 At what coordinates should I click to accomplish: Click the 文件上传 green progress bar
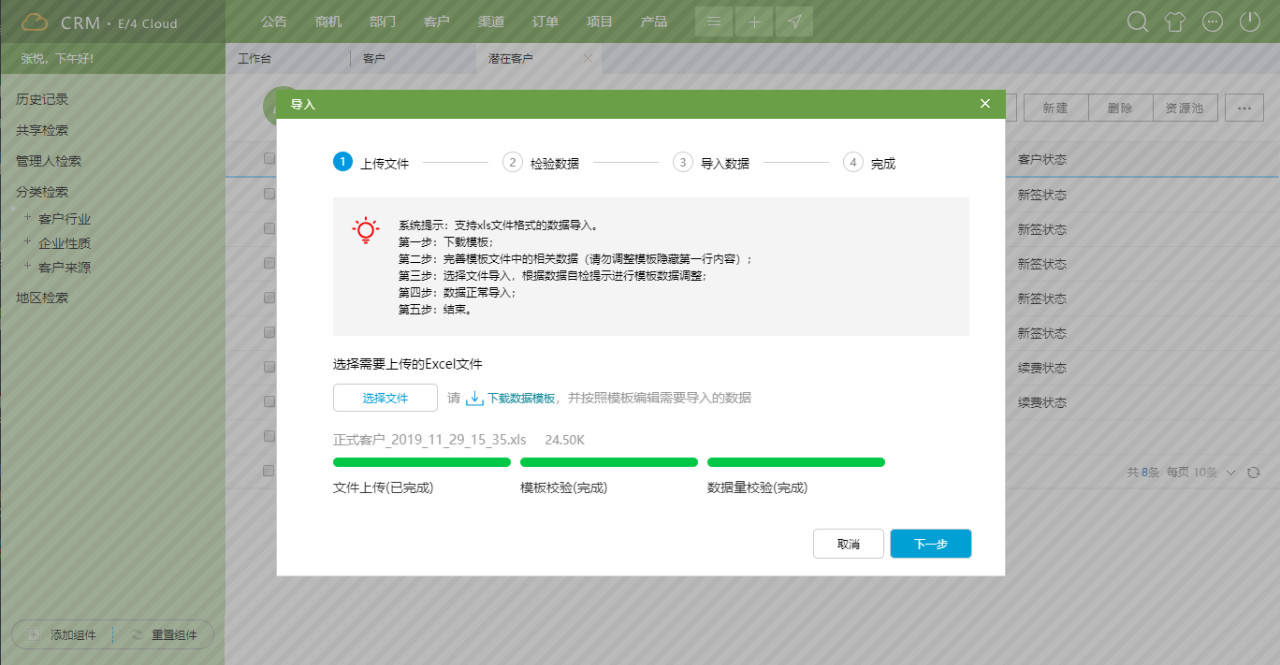click(x=421, y=462)
